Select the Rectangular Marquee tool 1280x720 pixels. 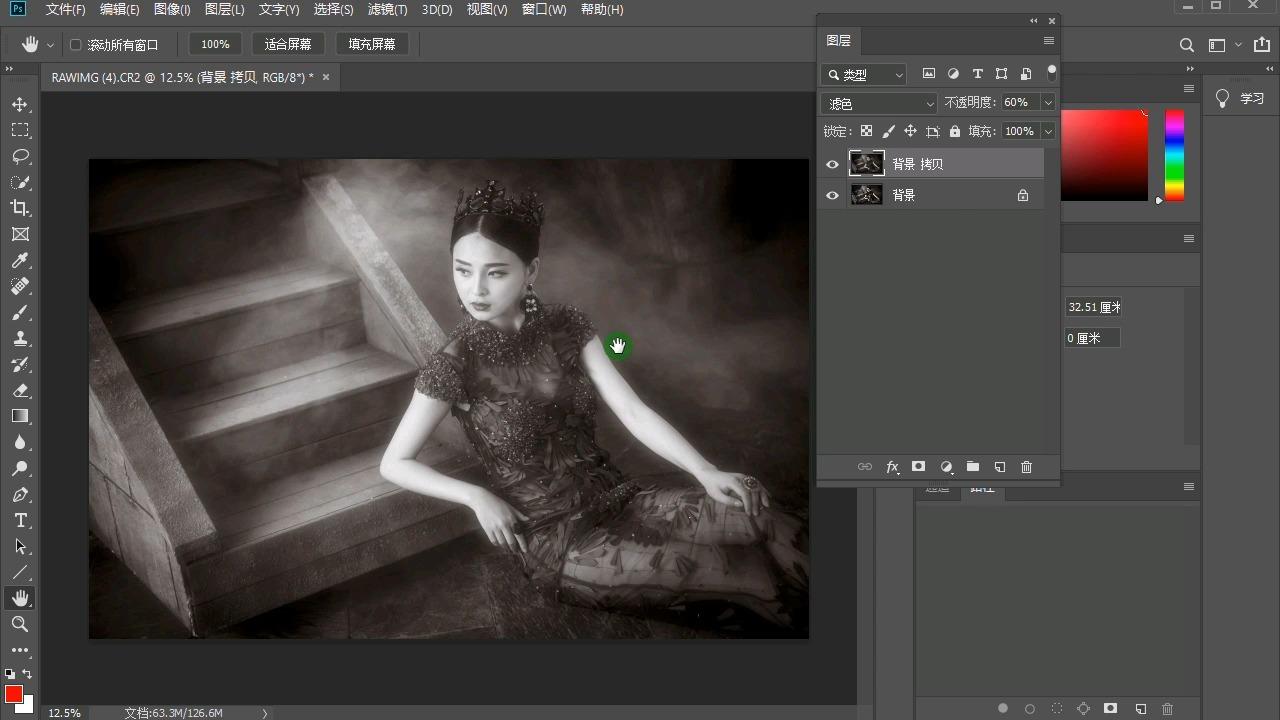coord(20,130)
